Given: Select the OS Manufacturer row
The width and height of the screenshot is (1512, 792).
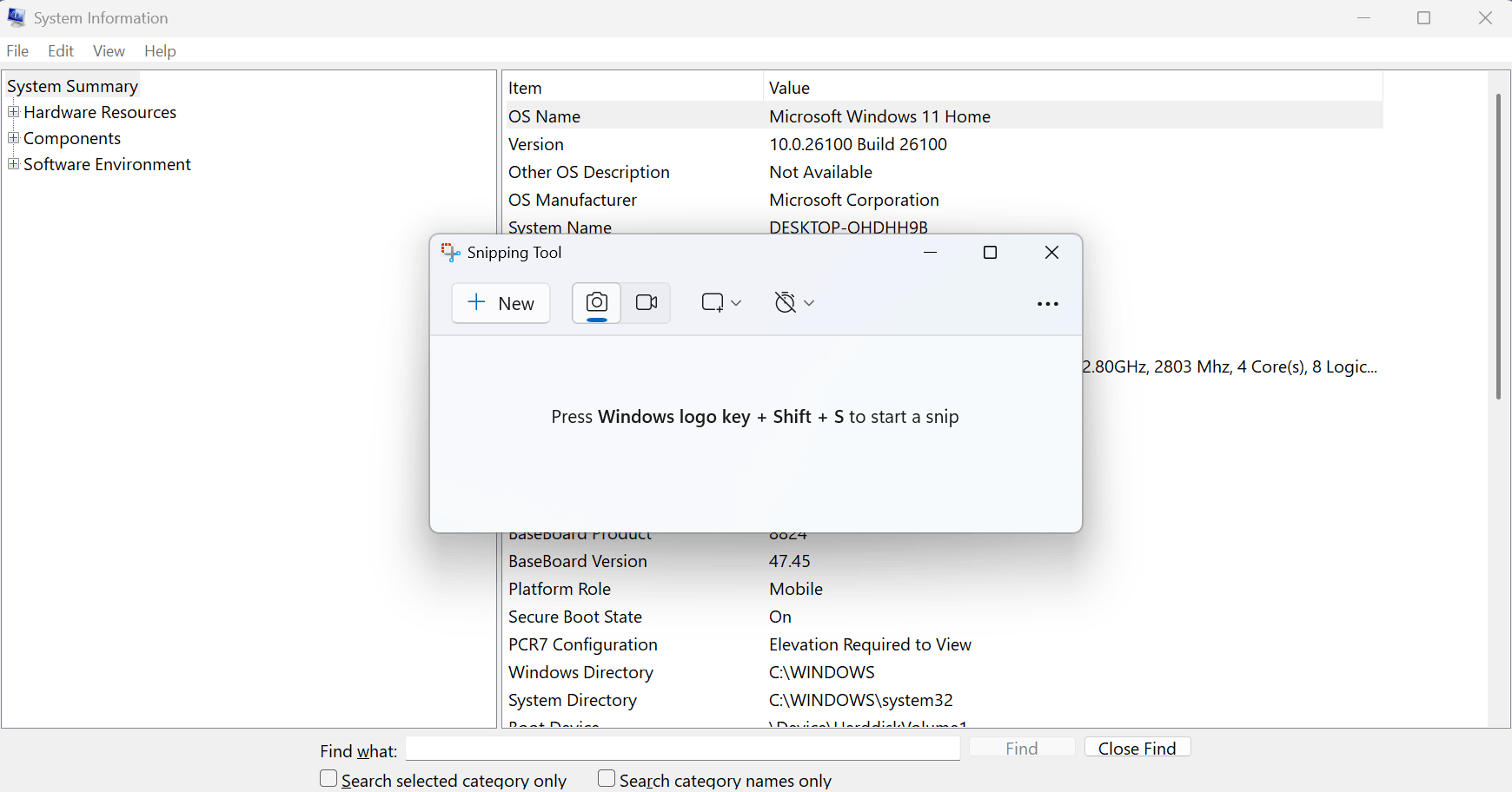Looking at the screenshot, I should [945, 200].
